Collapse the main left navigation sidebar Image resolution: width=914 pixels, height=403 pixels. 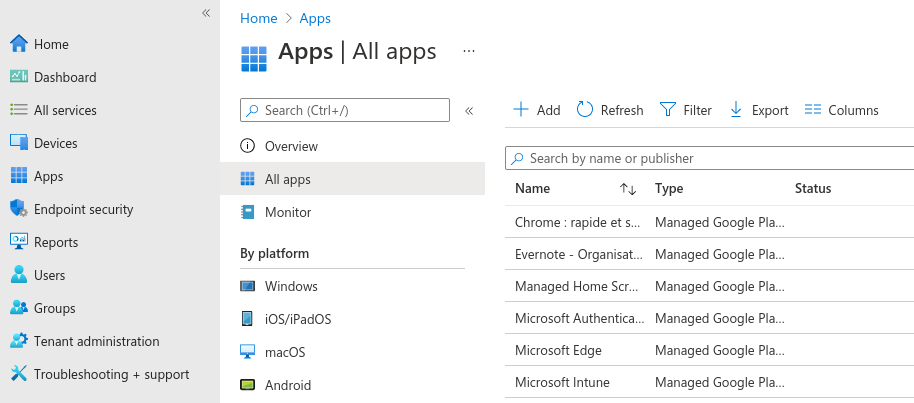(x=206, y=13)
